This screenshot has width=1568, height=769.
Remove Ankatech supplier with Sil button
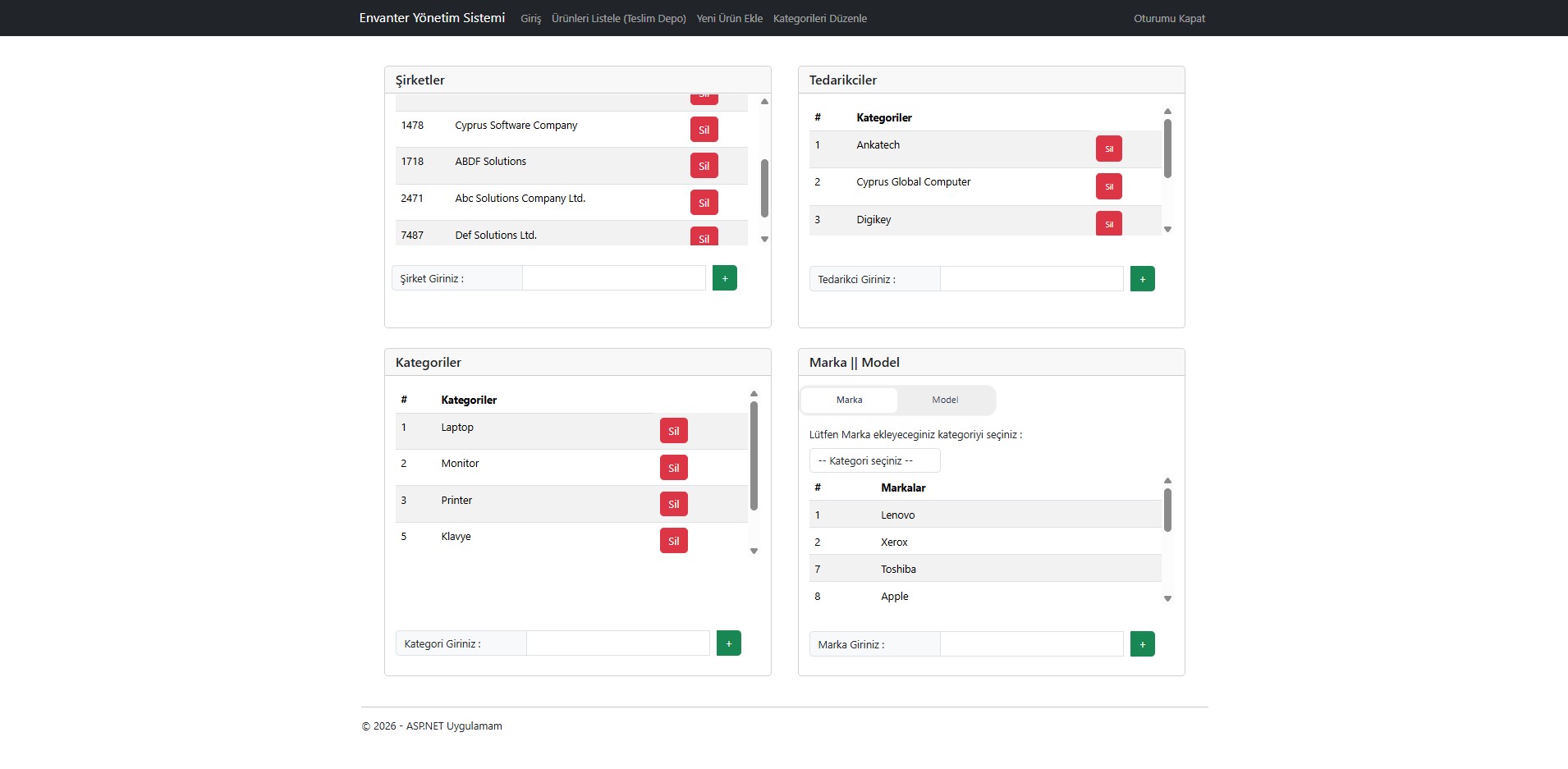click(x=1108, y=149)
